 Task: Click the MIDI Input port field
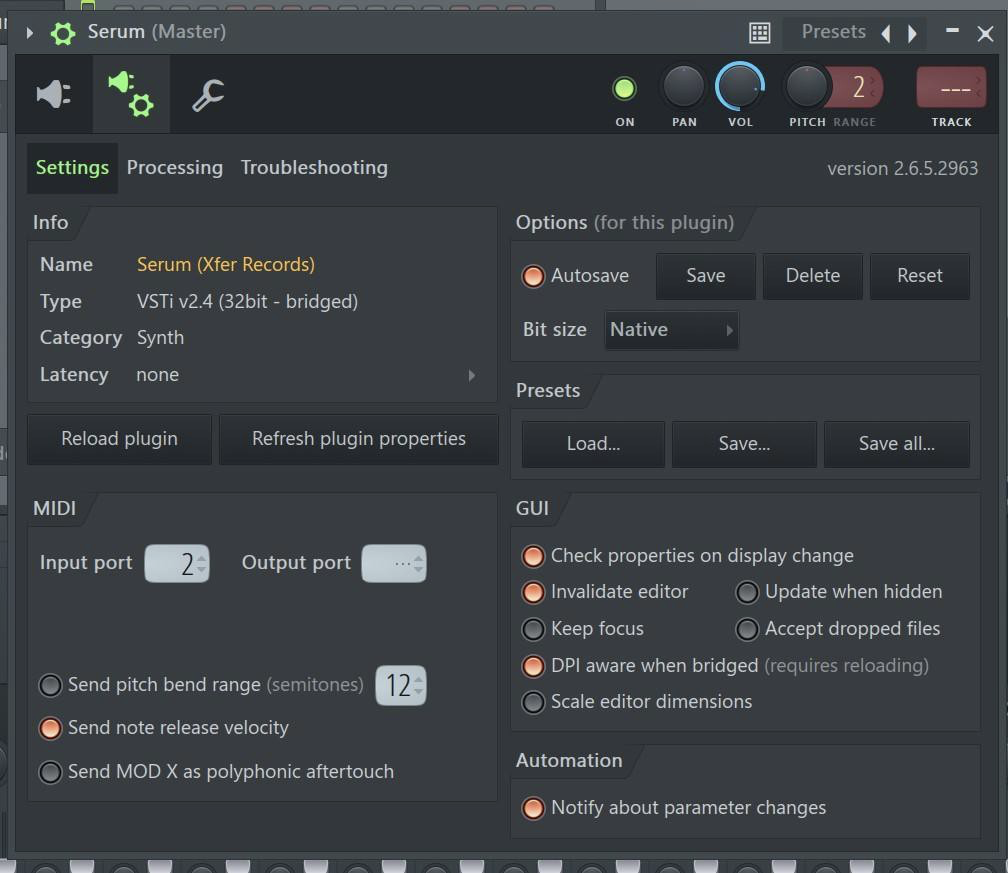point(177,564)
